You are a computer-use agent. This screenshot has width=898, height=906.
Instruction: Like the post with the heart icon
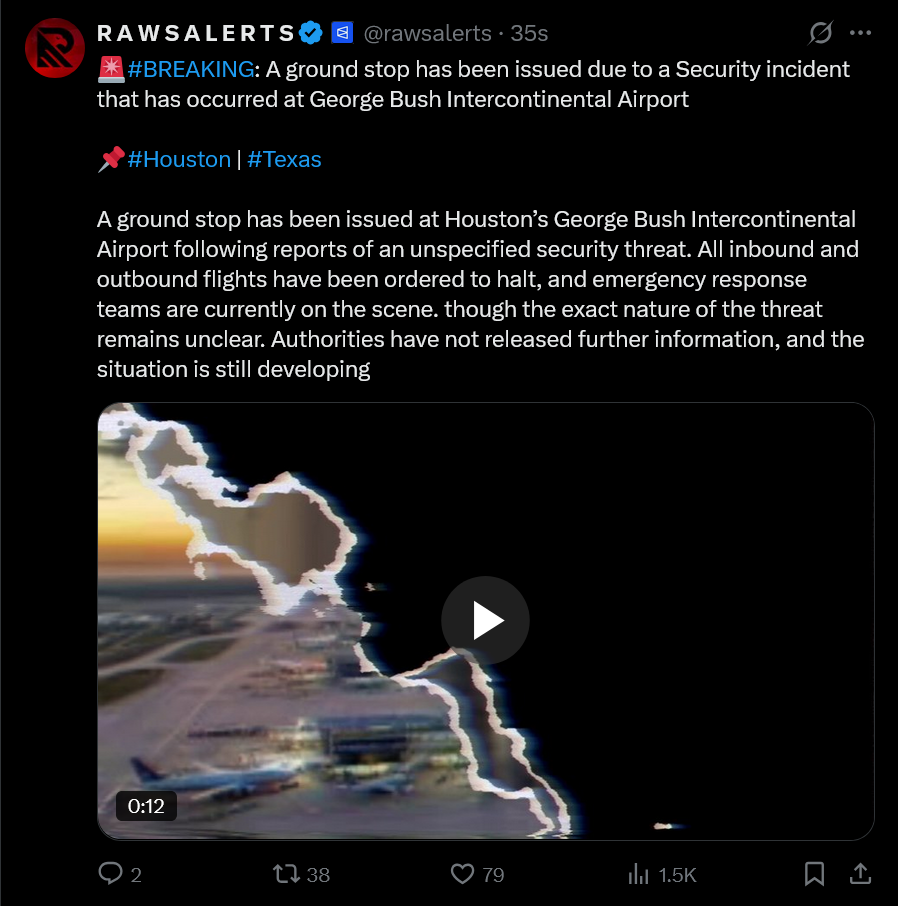point(462,874)
